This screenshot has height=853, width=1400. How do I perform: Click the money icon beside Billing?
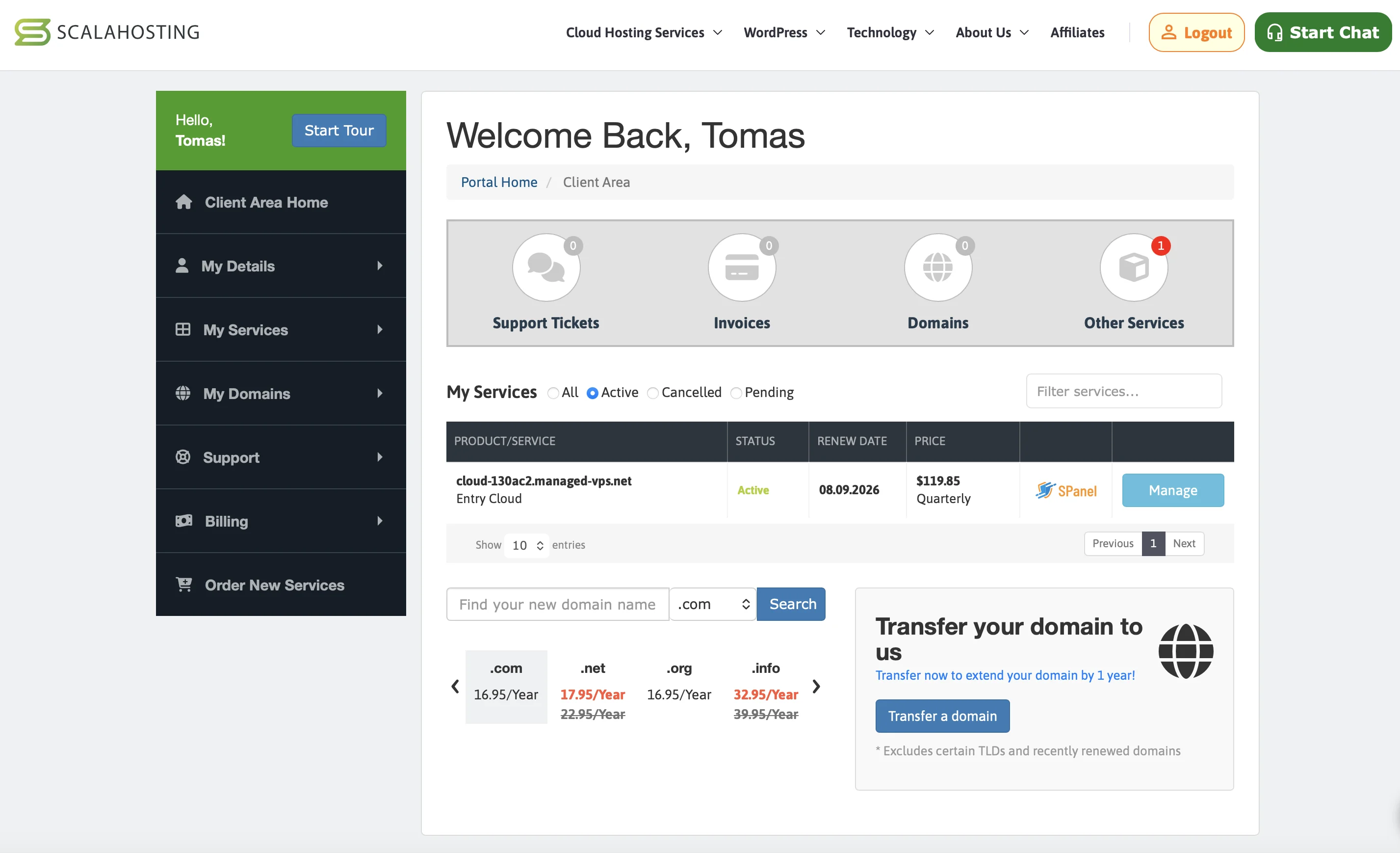[x=183, y=521]
